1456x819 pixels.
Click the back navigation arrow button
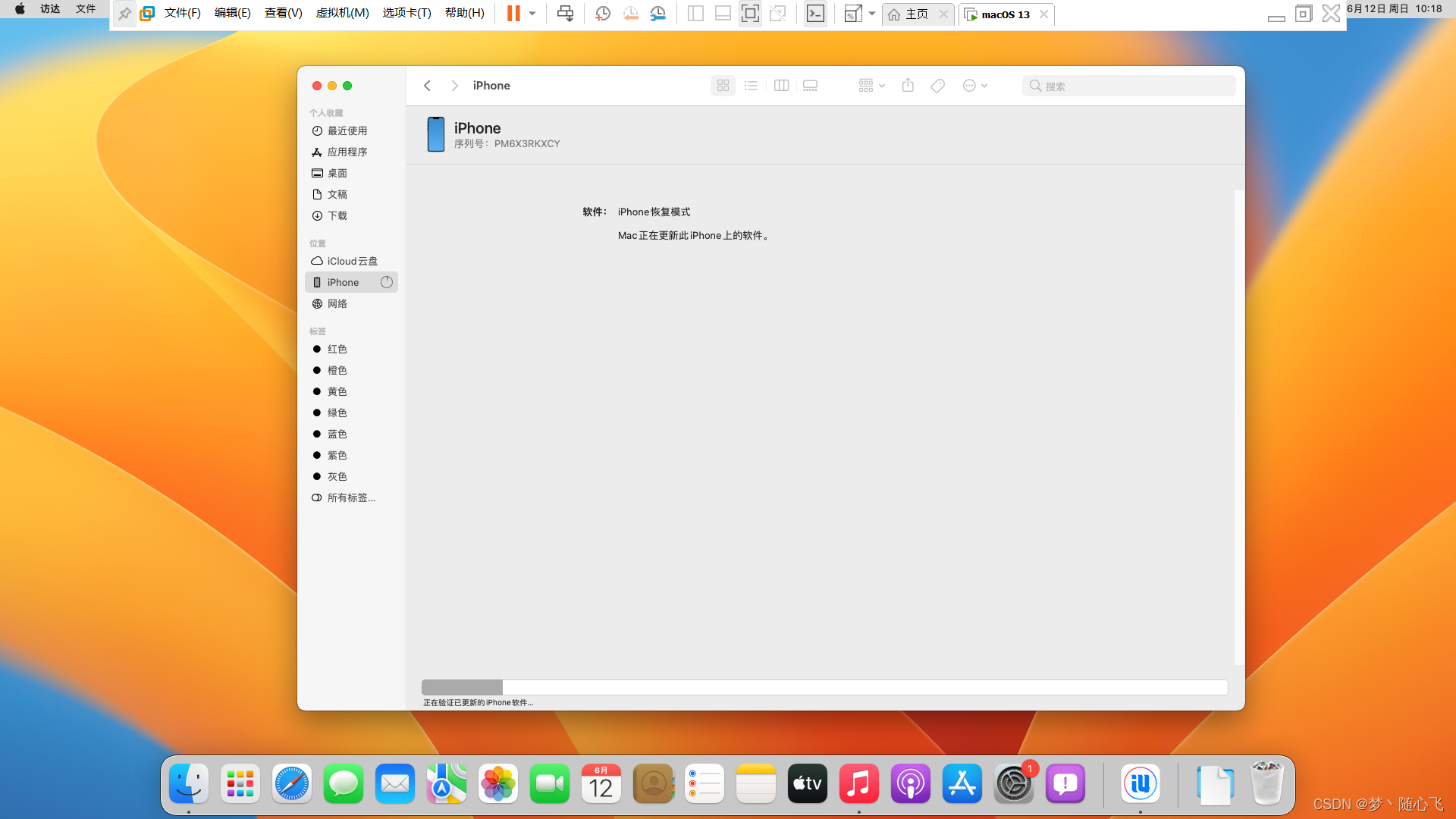428,85
